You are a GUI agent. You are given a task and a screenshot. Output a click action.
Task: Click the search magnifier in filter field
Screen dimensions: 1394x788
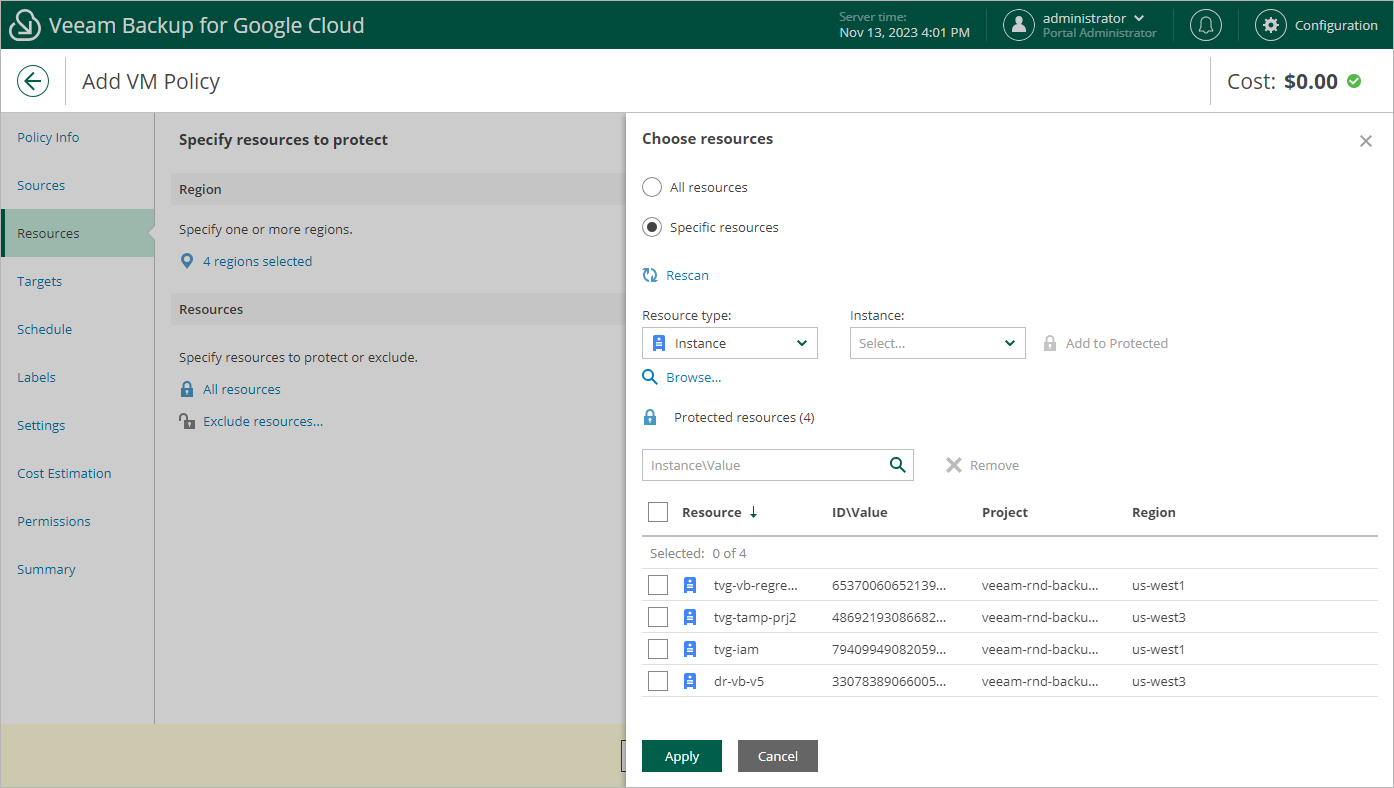(x=897, y=465)
